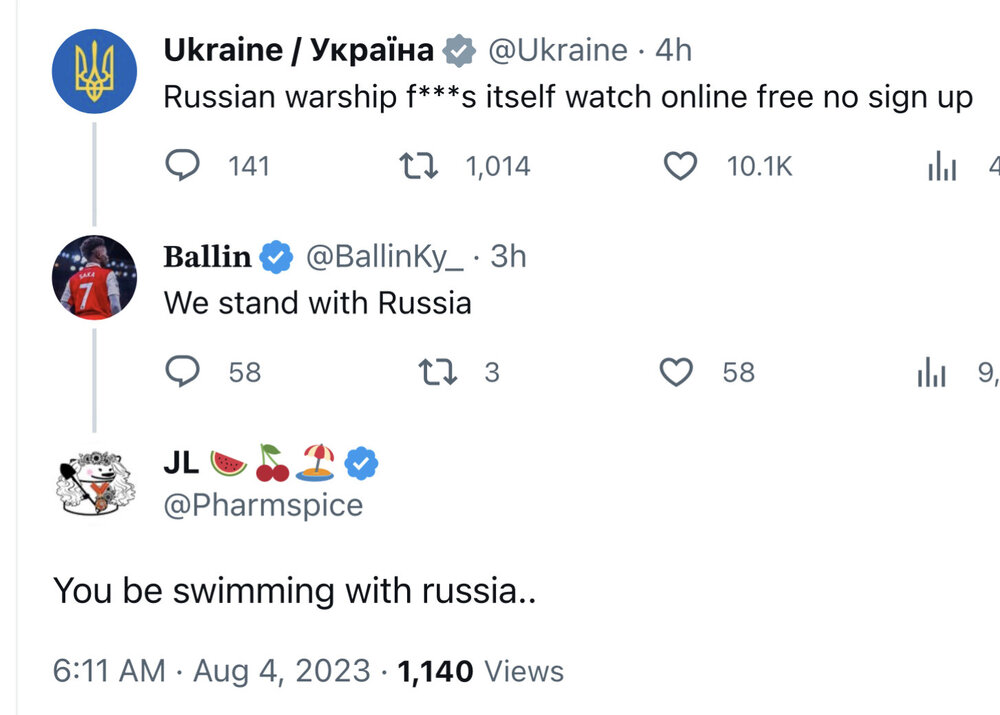
Task: View analytics icon on Ukraine's tweet
Action: click(x=942, y=167)
